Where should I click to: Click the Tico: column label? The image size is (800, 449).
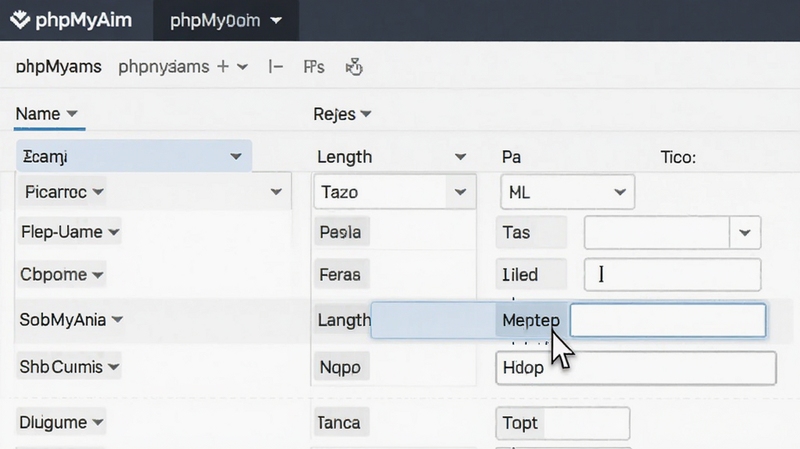click(678, 157)
